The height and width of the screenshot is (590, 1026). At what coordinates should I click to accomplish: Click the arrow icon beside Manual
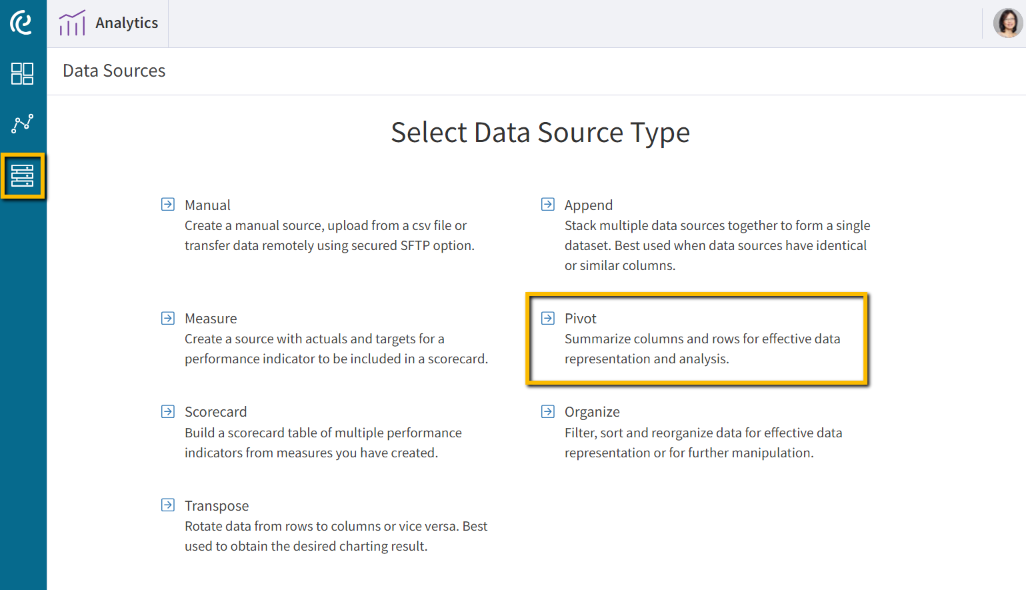pyautogui.click(x=167, y=203)
